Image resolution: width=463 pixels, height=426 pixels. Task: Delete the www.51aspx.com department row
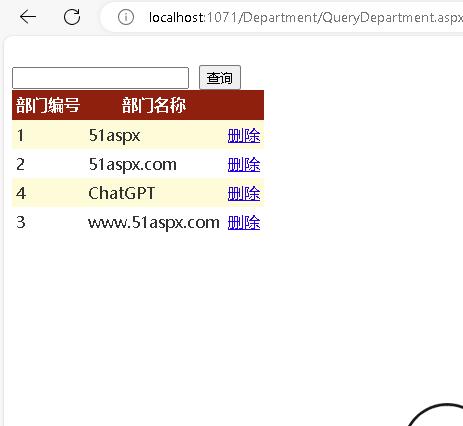[x=244, y=222]
